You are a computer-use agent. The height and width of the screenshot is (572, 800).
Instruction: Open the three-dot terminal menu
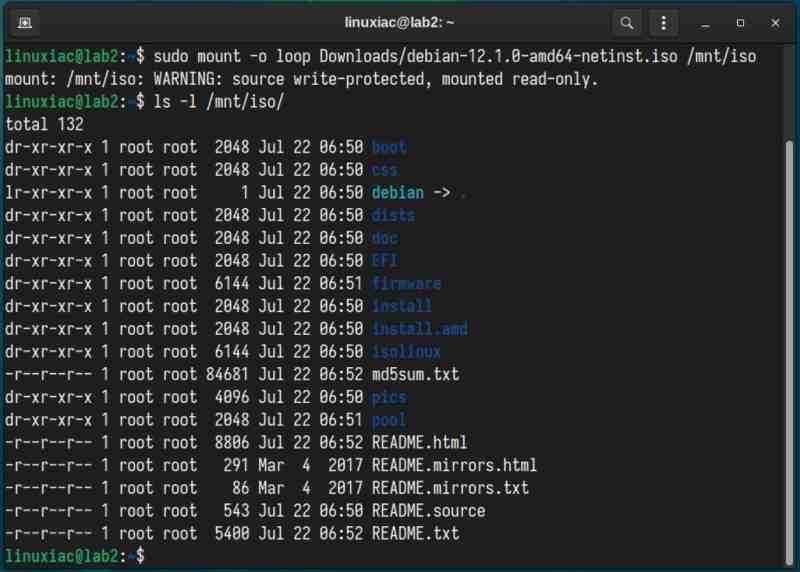click(x=662, y=22)
